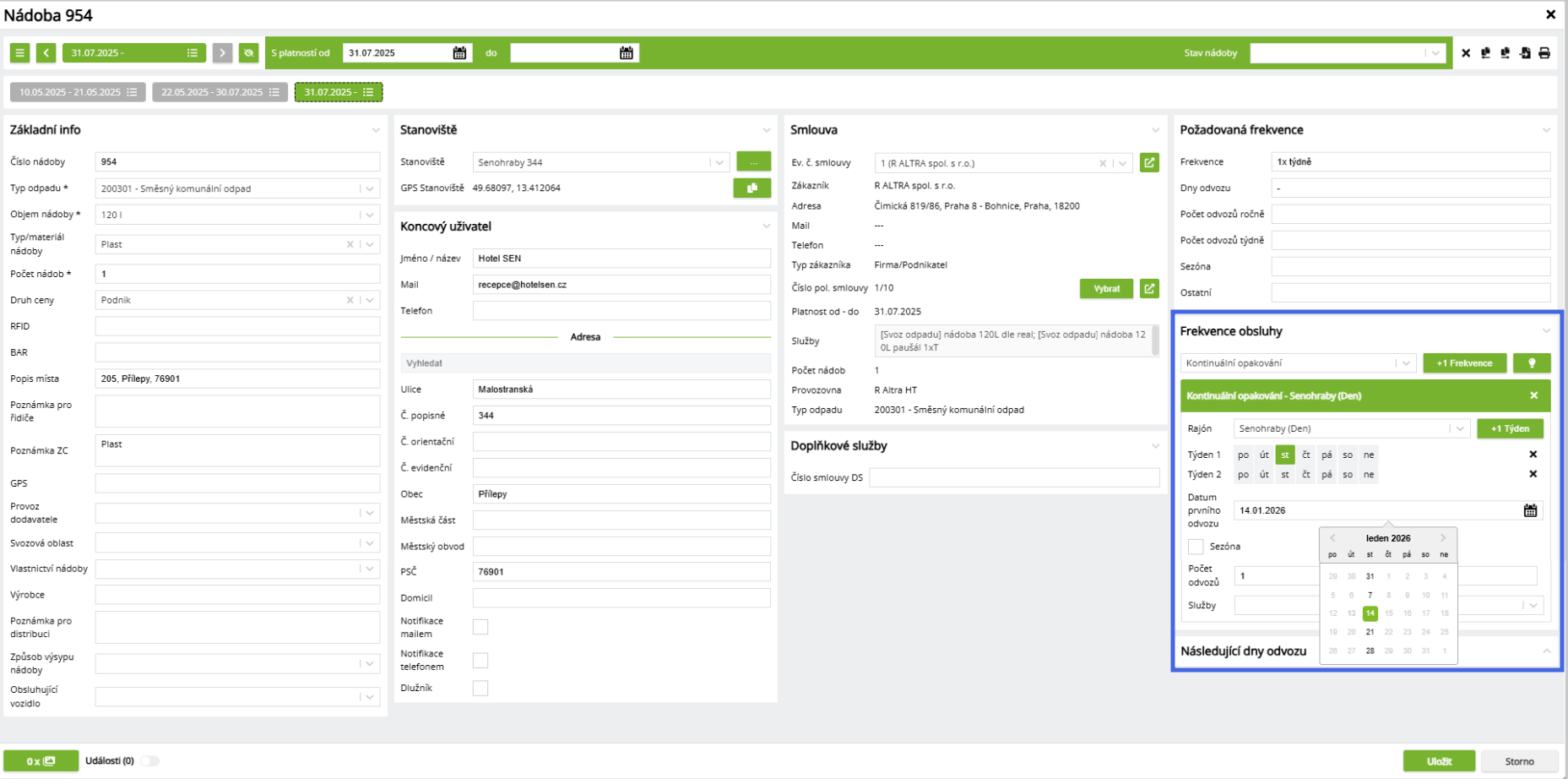
Task: Click the Storno button
Action: coord(1519,761)
